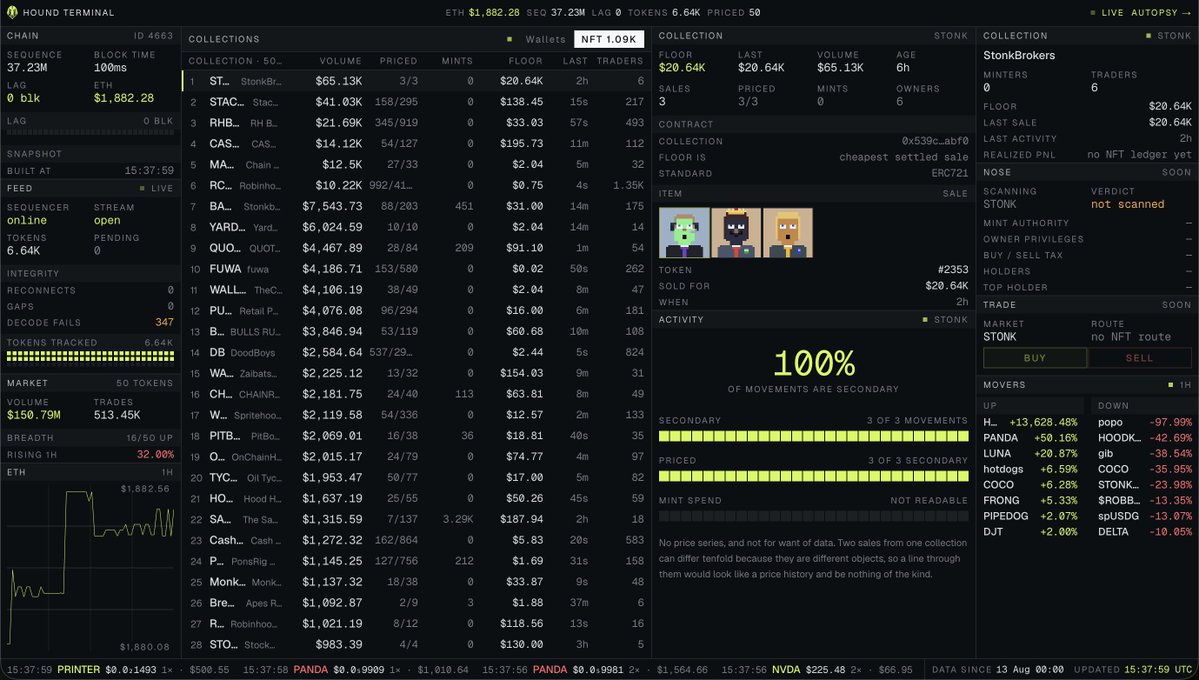Image resolution: width=1199 pixels, height=680 pixels.
Task: Open the green zombie NFT thumbnail
Action: 684,233
